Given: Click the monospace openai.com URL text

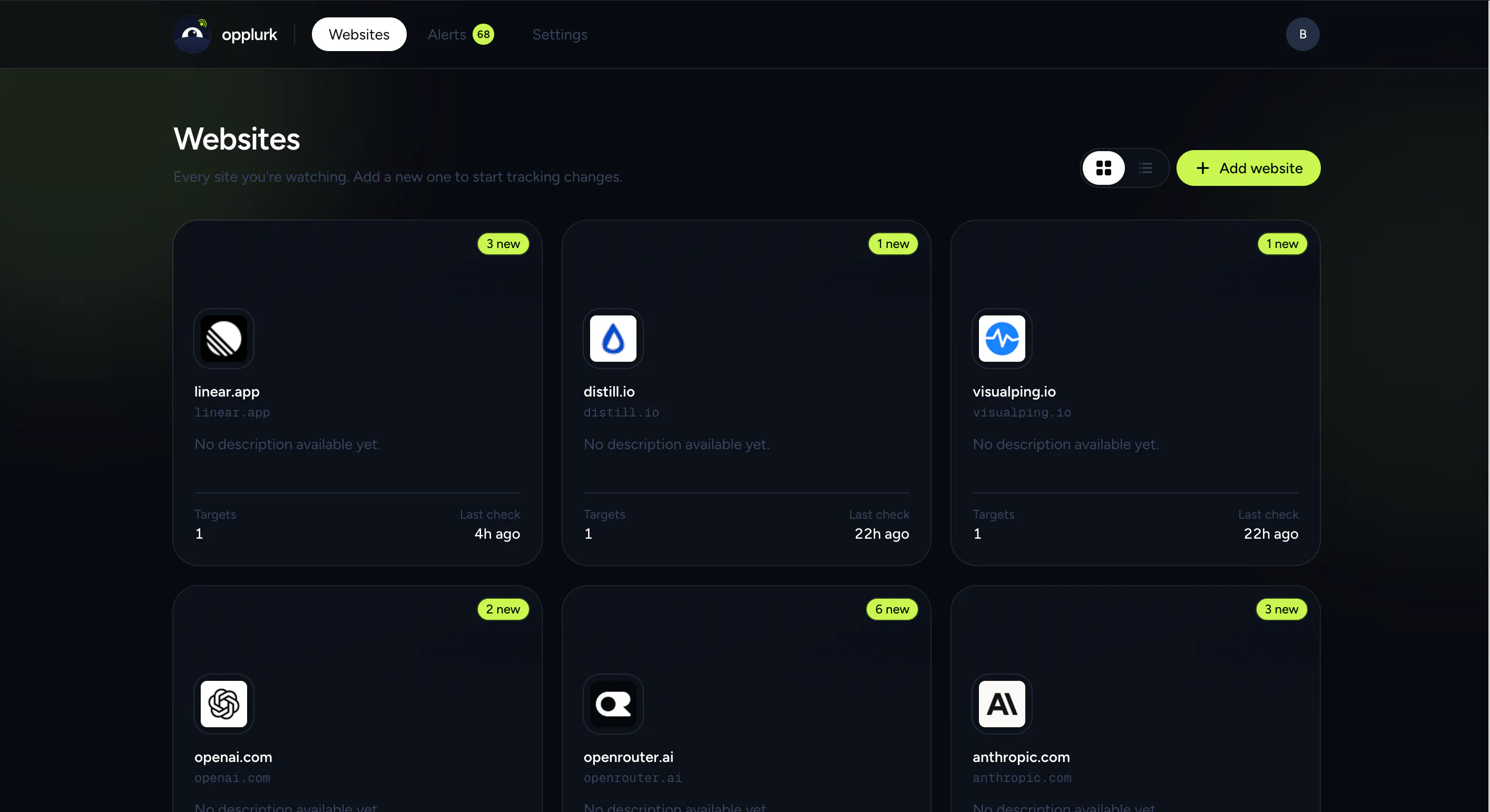Looking at the screenshot, I should coord(232,777).
